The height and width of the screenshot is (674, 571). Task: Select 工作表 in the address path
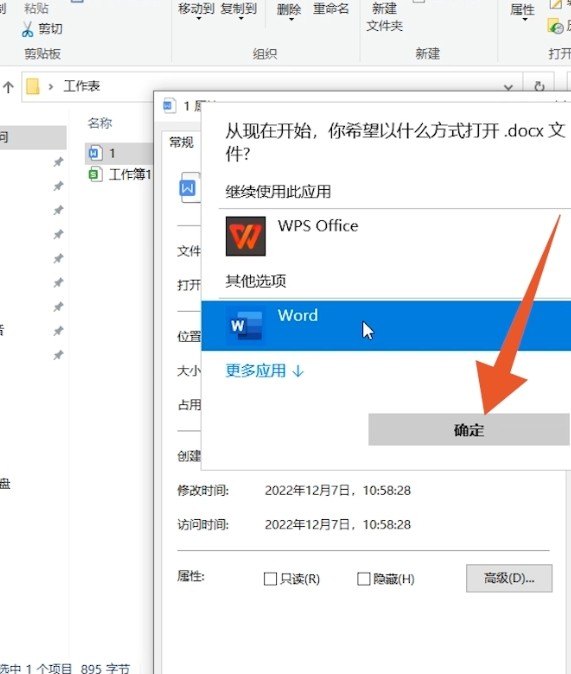click(82, 86)
